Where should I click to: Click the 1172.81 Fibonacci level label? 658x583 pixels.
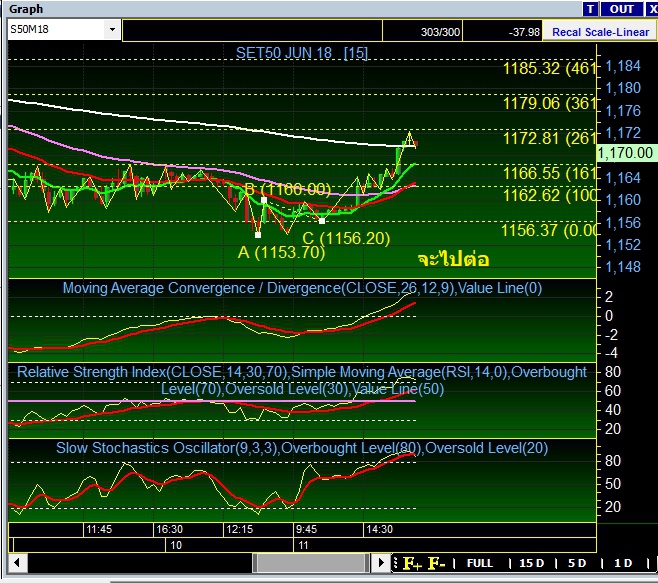549,138
